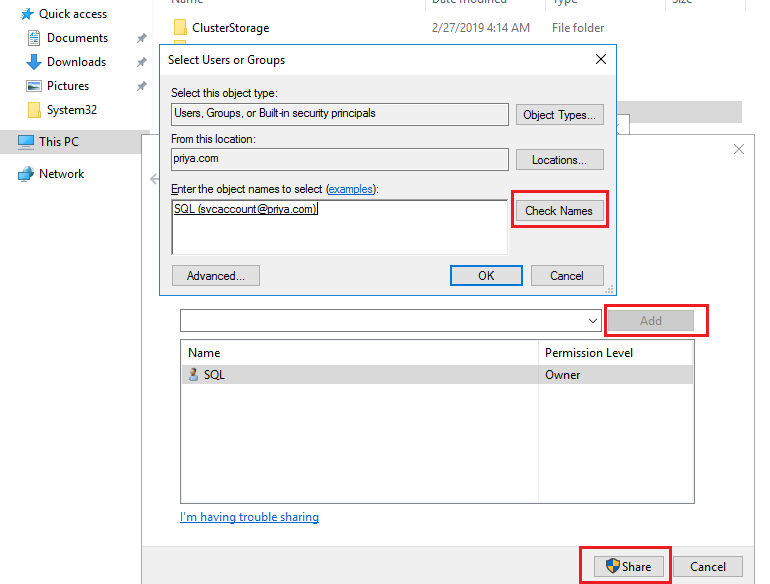The image size is (770, 584).
Task: Click the object type field
Action: pos(339,114)
